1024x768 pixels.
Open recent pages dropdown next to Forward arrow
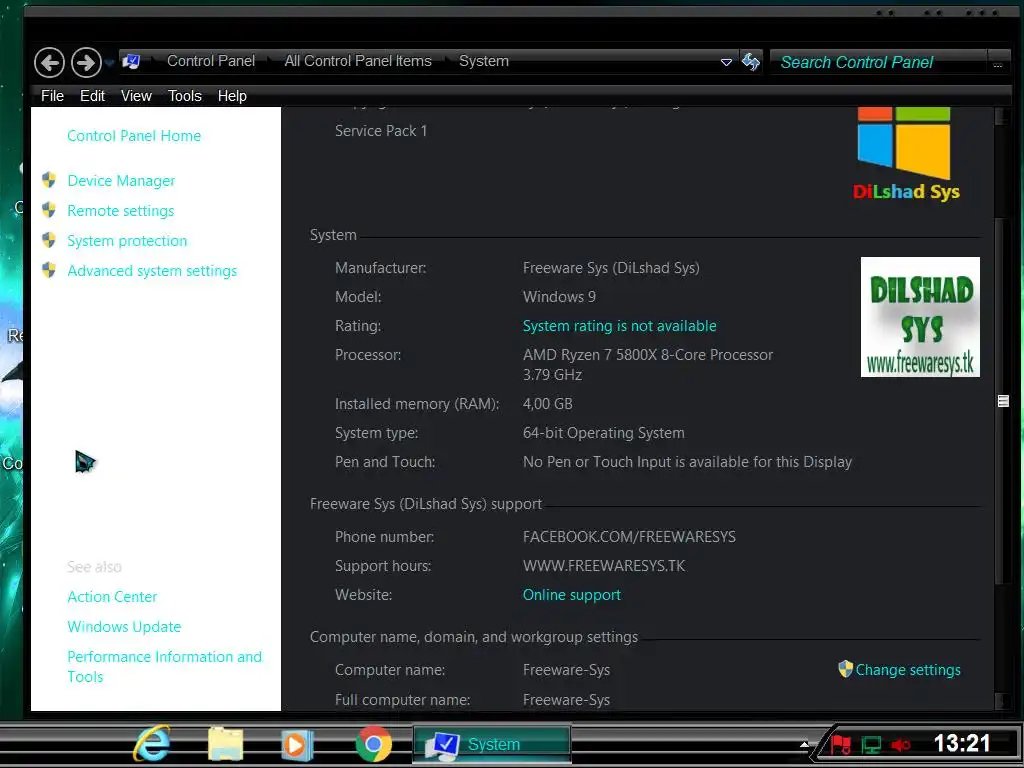click(109, 63)
